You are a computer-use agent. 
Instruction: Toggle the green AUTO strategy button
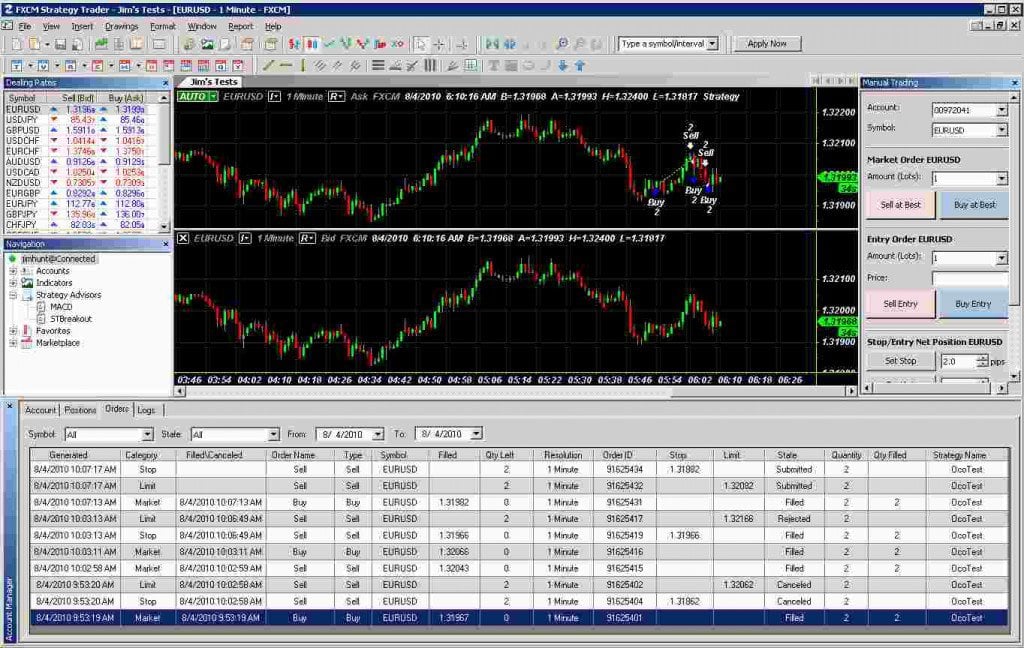coord(197,97)
